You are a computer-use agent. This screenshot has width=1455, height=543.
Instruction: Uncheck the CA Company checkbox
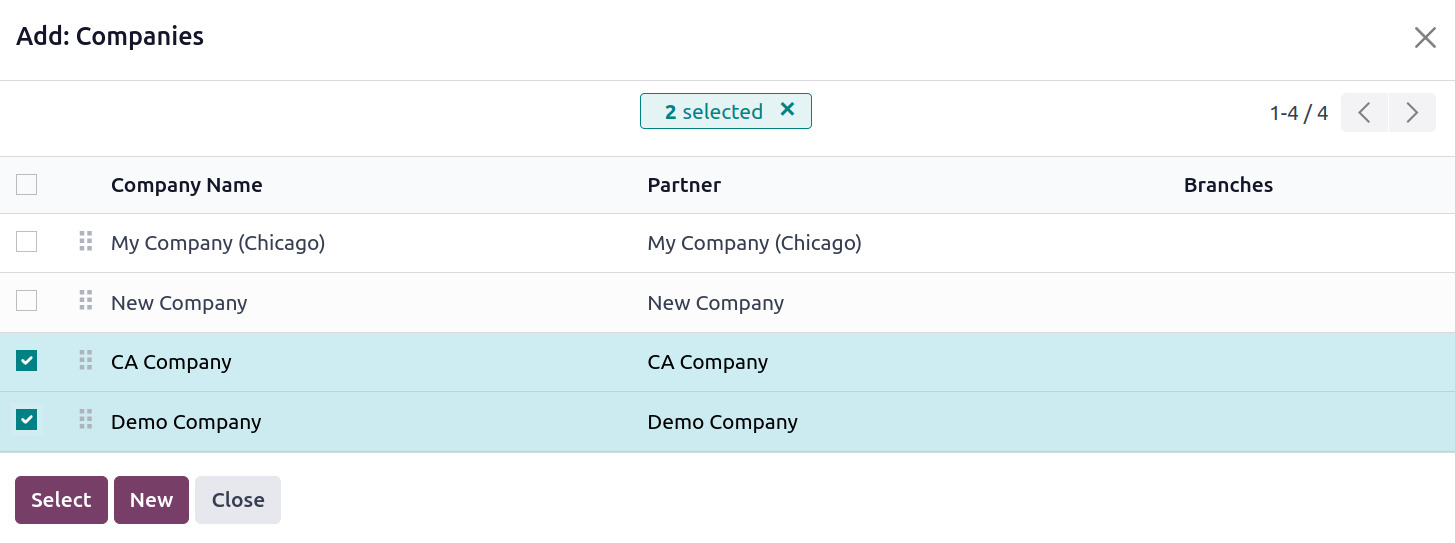tap(27, 360)
